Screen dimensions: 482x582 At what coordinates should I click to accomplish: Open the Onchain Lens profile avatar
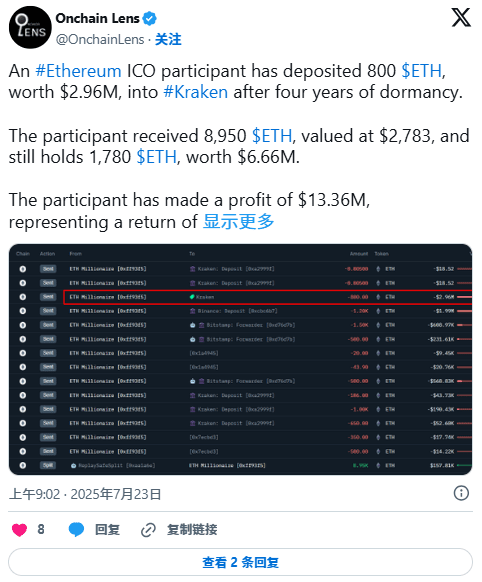pos(30,27)
